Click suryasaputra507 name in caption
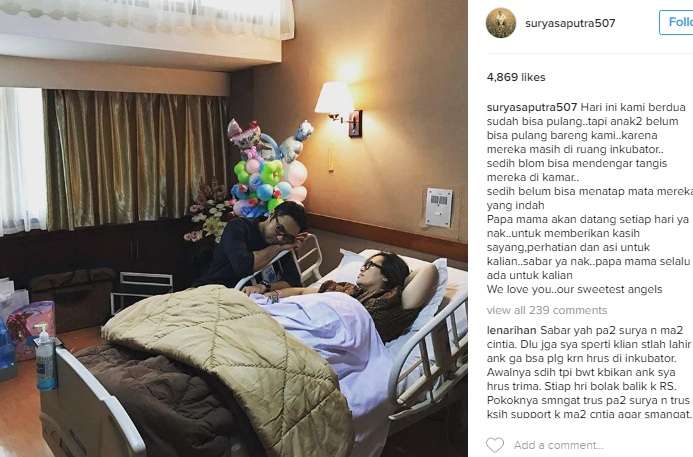This screenshot has height=457, width=693. tap(532, 107)
